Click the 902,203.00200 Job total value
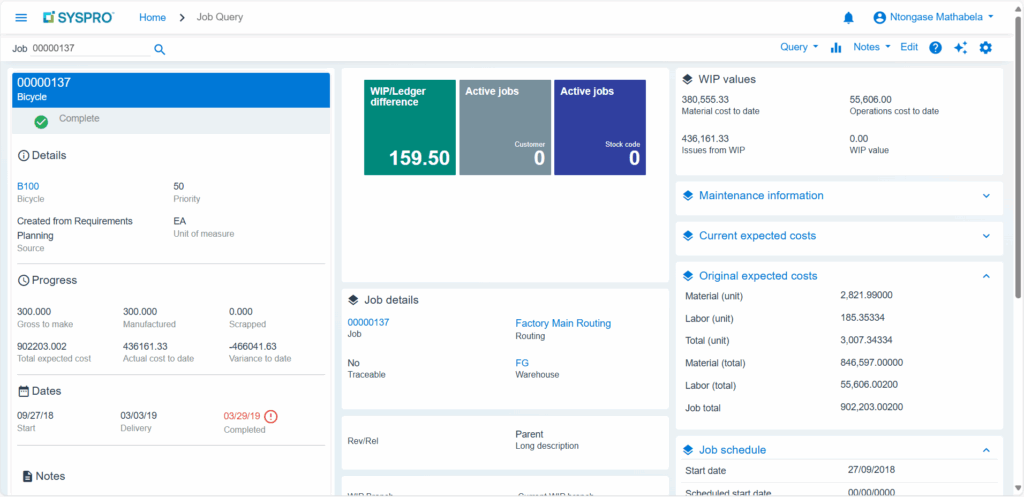1024x497 pixels. (871, 407)
